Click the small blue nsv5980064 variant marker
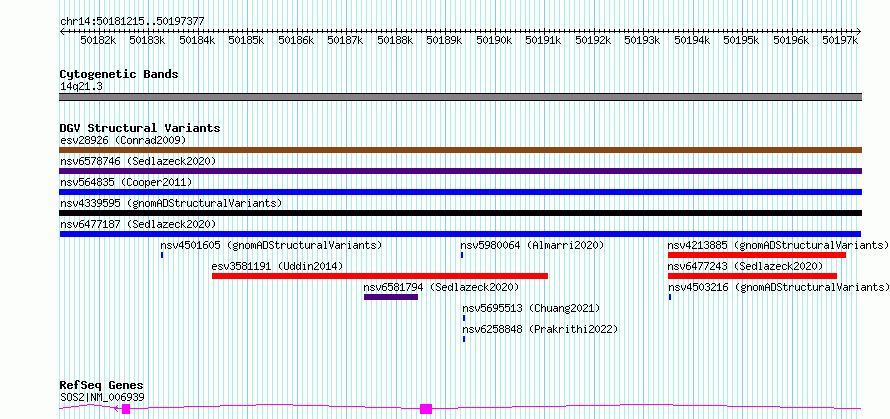This screenshot has height=419, width=890. (462, 255)
